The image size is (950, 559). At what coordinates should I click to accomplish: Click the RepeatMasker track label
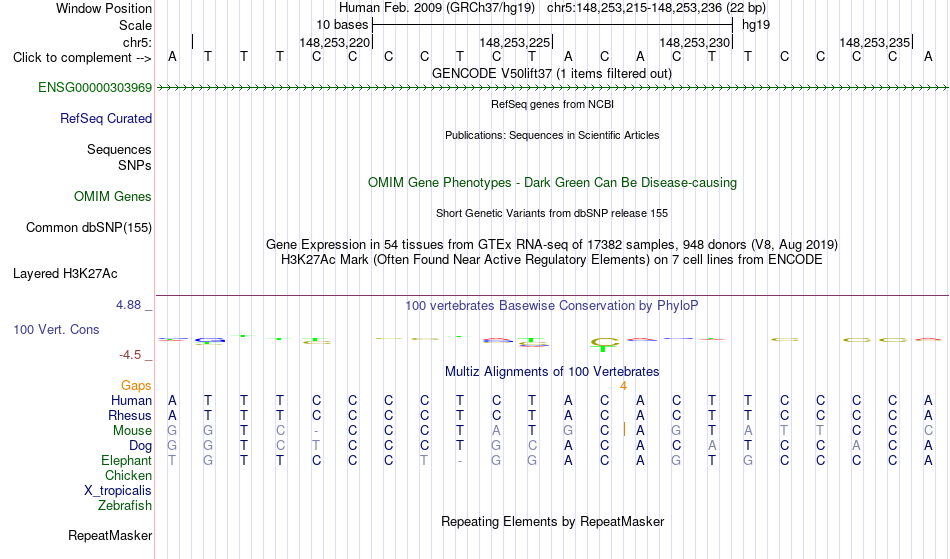pos(110,536)
